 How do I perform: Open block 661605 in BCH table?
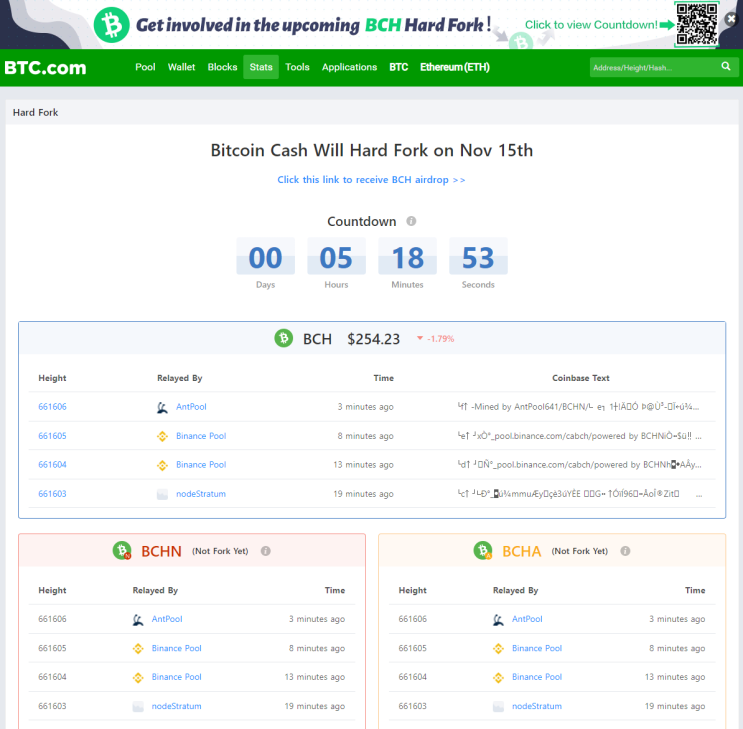(x=52, y=436)
